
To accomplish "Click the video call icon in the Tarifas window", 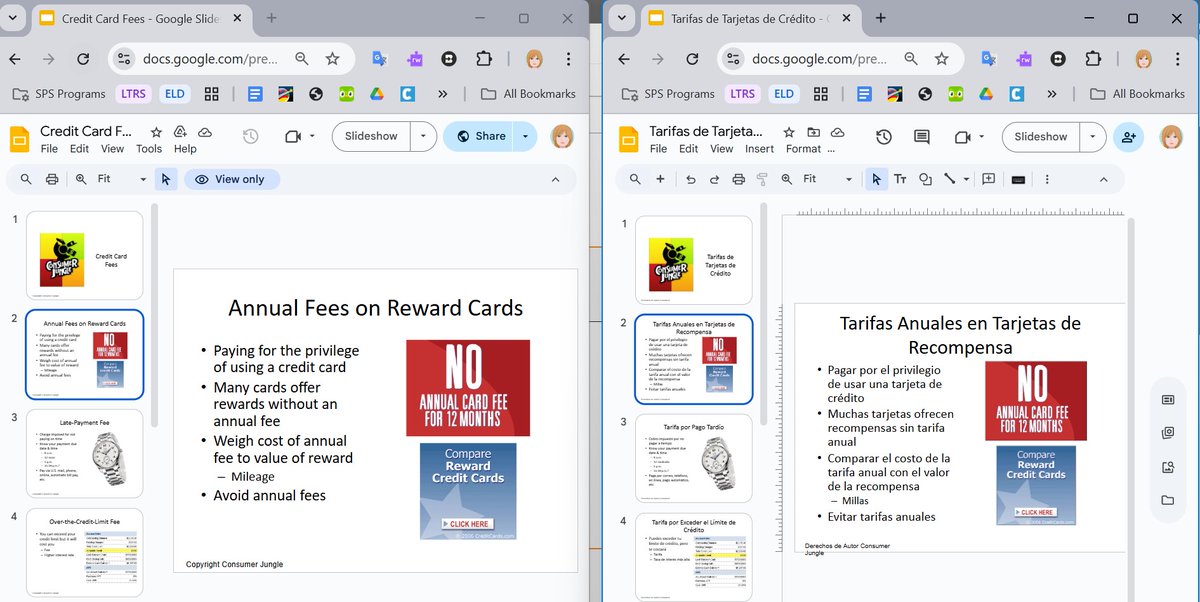I will pos(963,137).
